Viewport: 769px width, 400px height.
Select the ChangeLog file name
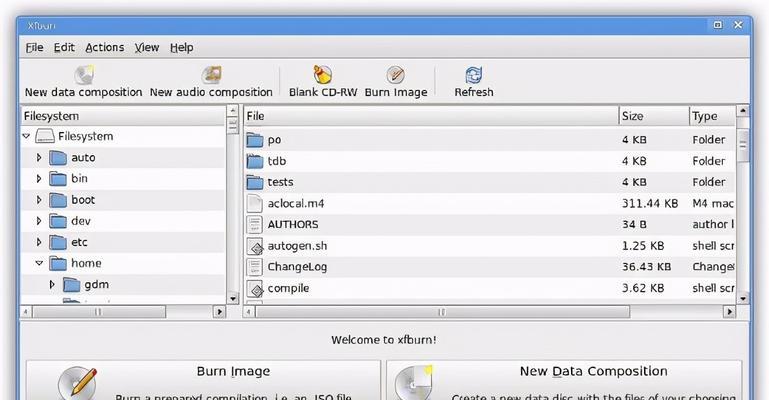297,267
